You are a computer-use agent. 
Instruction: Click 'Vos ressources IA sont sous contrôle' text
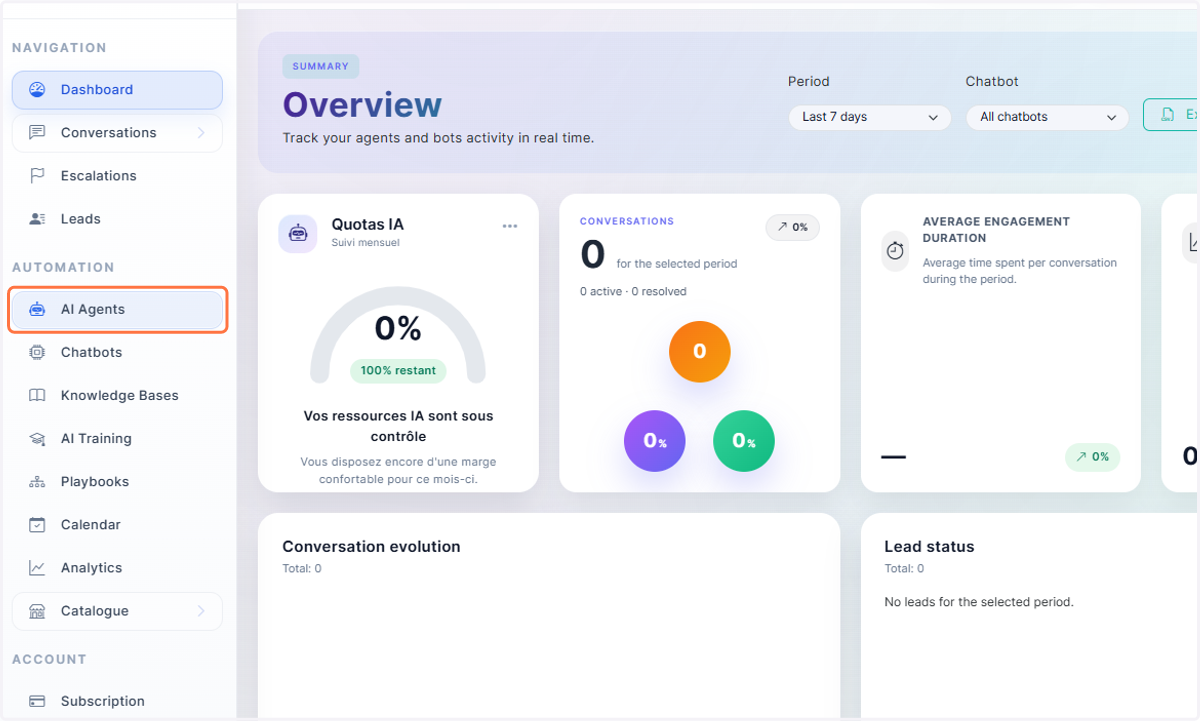pos(398,426)
